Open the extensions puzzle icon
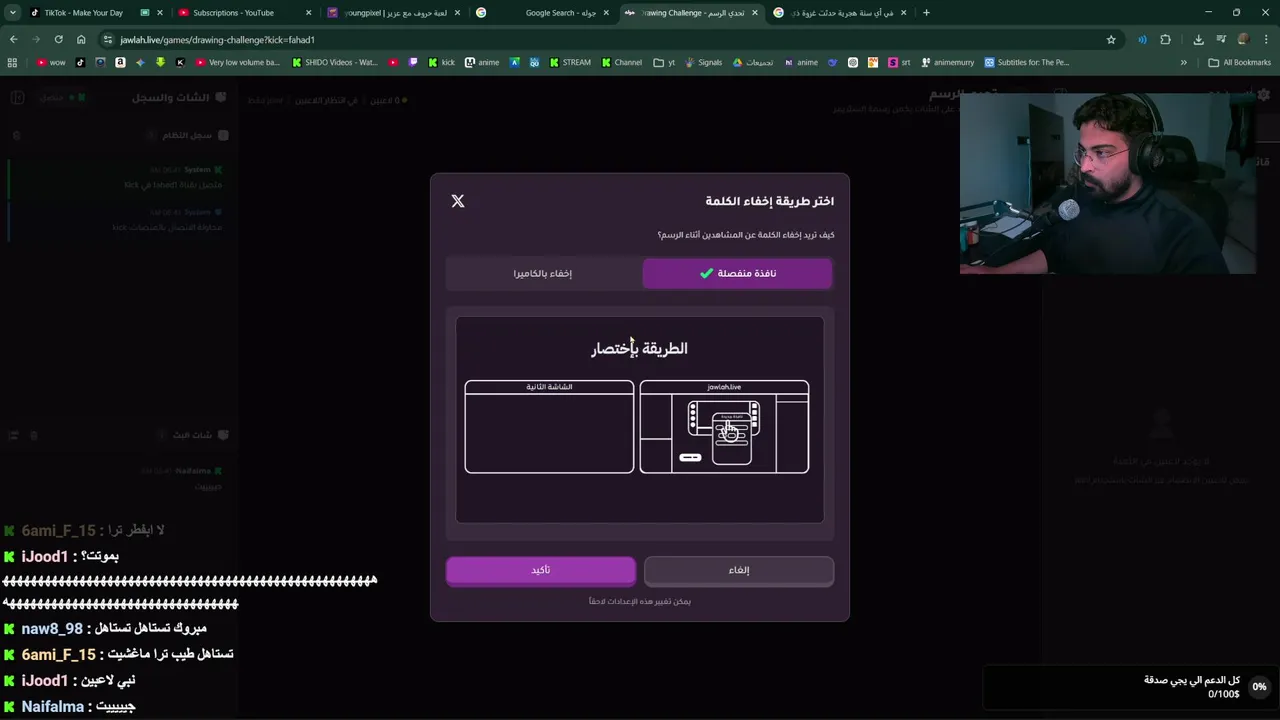Screen dimensions: 1280x720 coord(1165,39)
